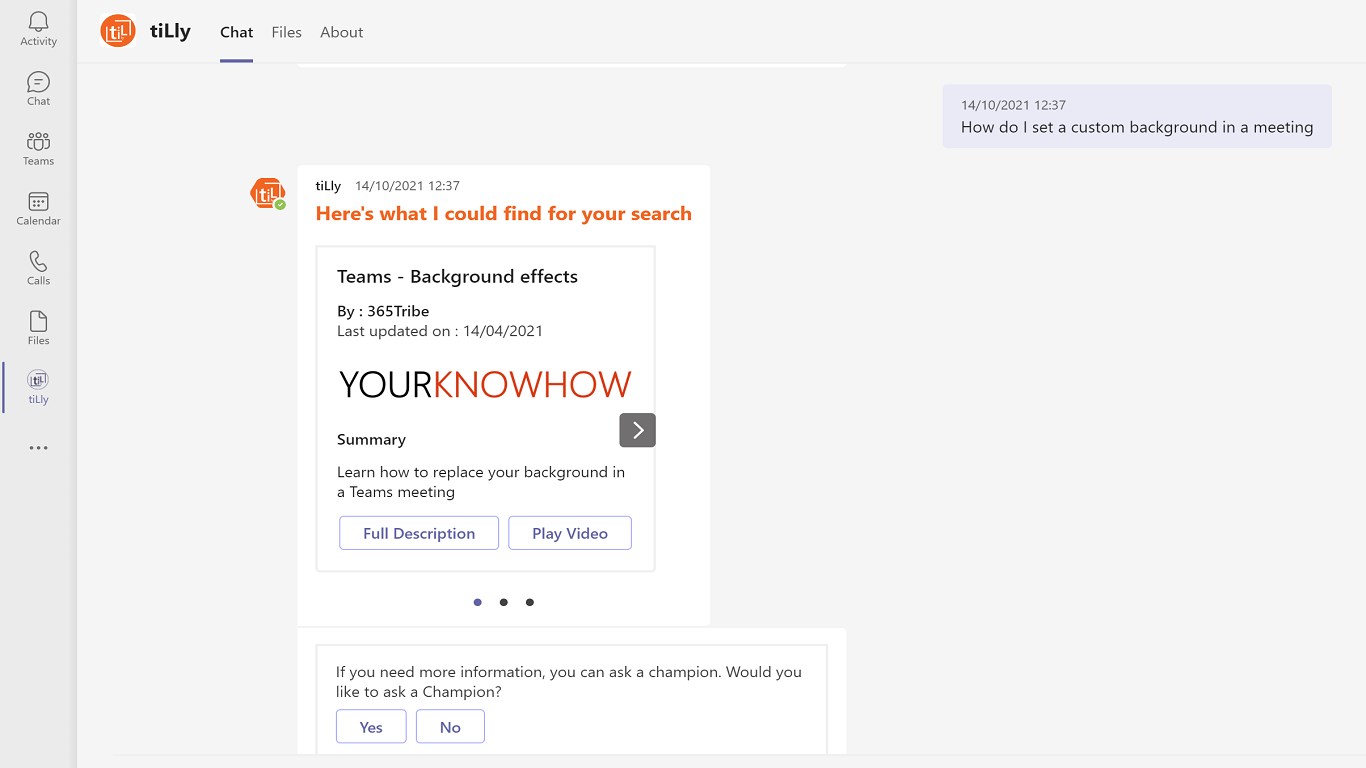This screenshot has height=768, width=1366.
Task: Select the first carousel page dot
Action: (x=478, y=602)
